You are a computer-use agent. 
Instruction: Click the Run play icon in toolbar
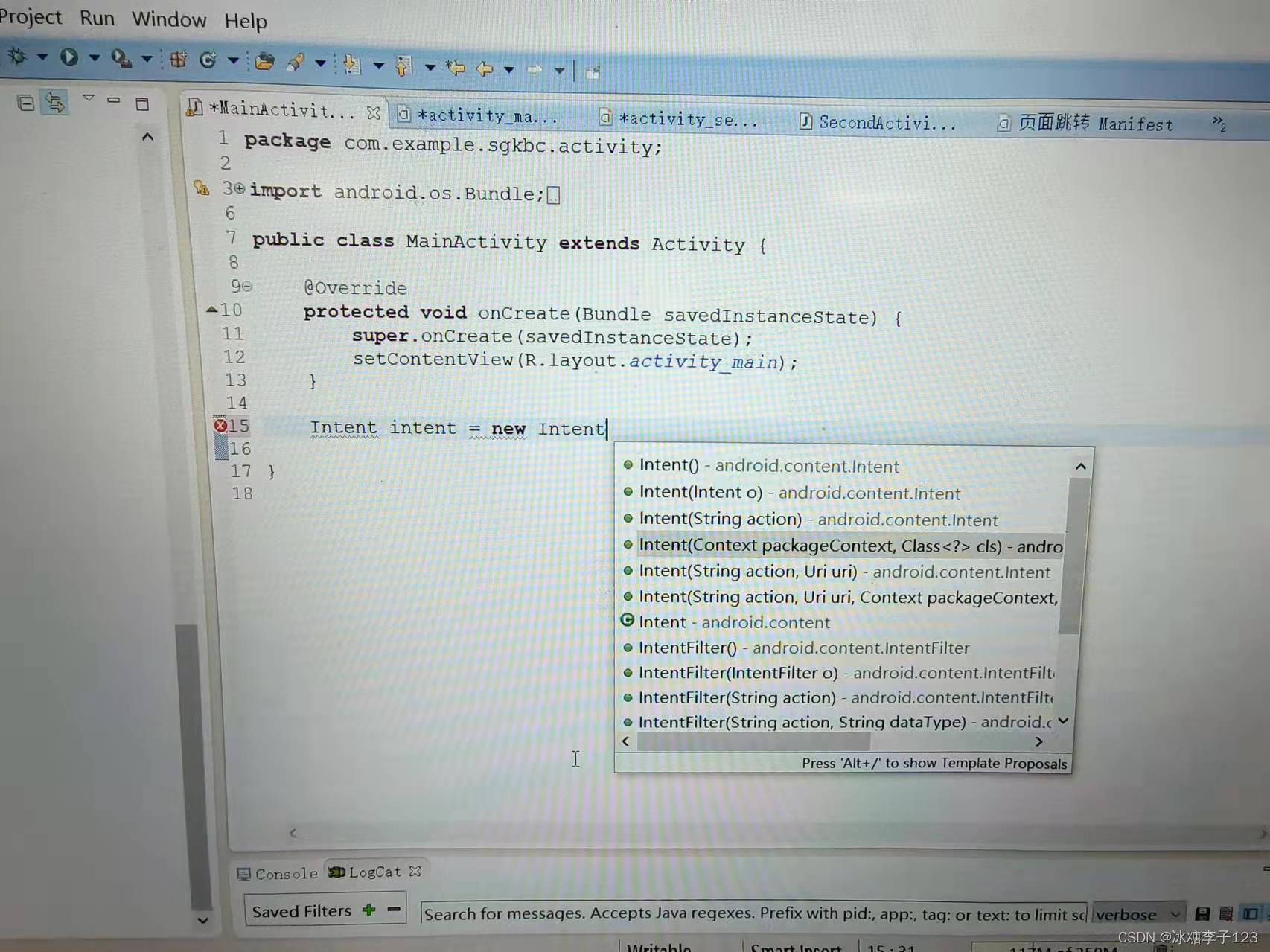[x=69, y=57]
